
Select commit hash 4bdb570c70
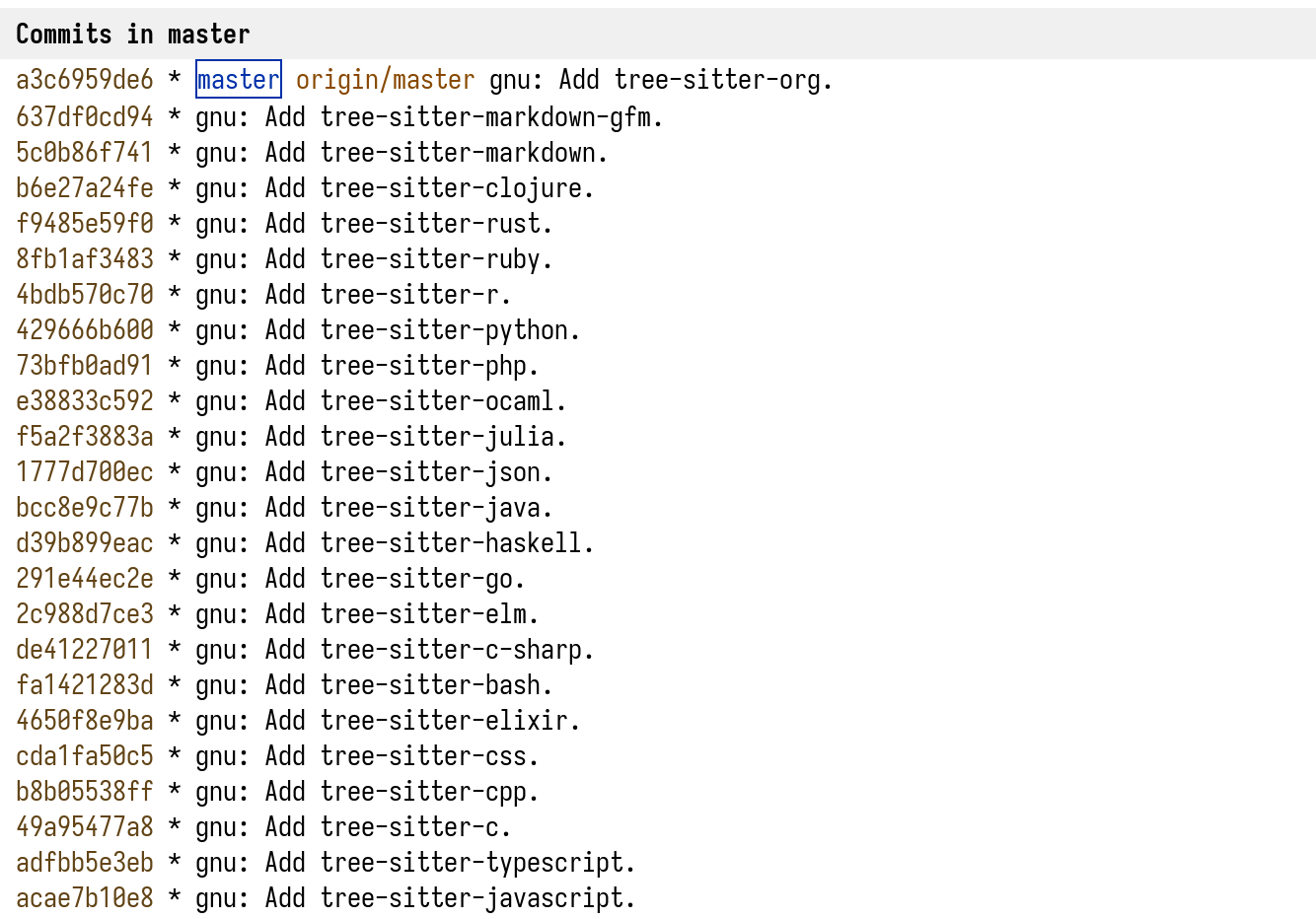click(85, 295)
